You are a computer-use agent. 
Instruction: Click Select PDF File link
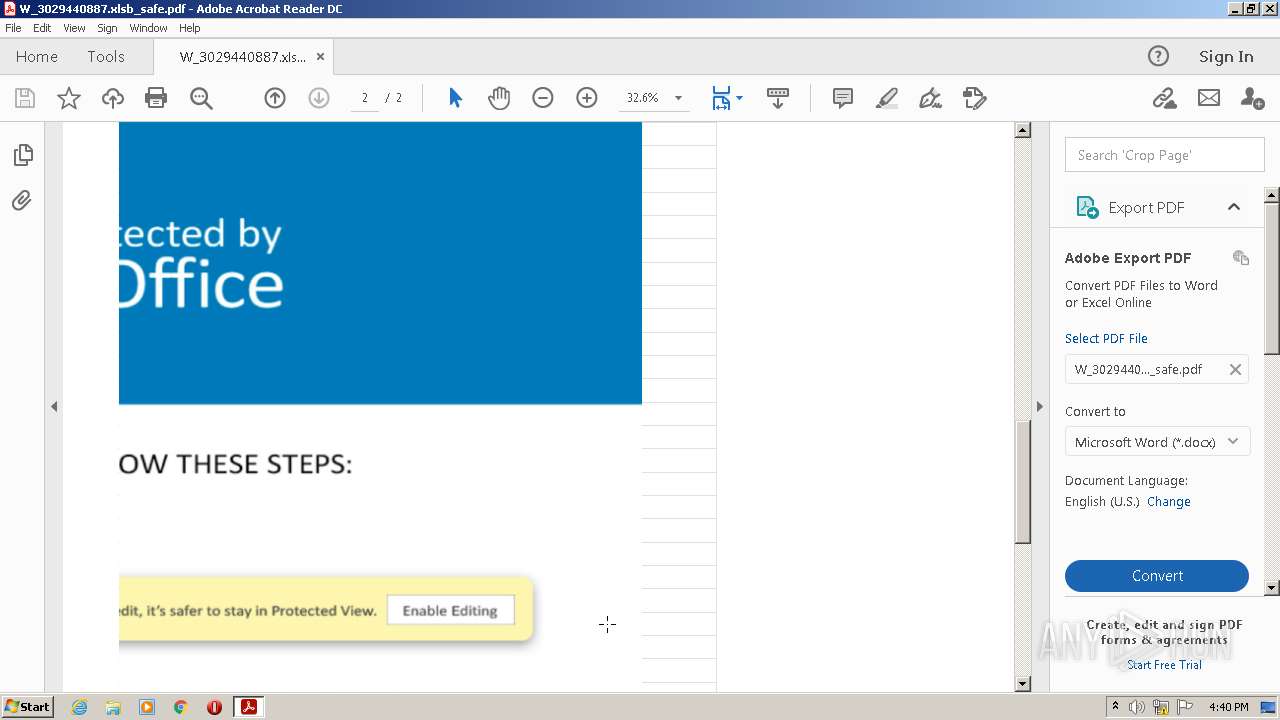pos(1106,338)
